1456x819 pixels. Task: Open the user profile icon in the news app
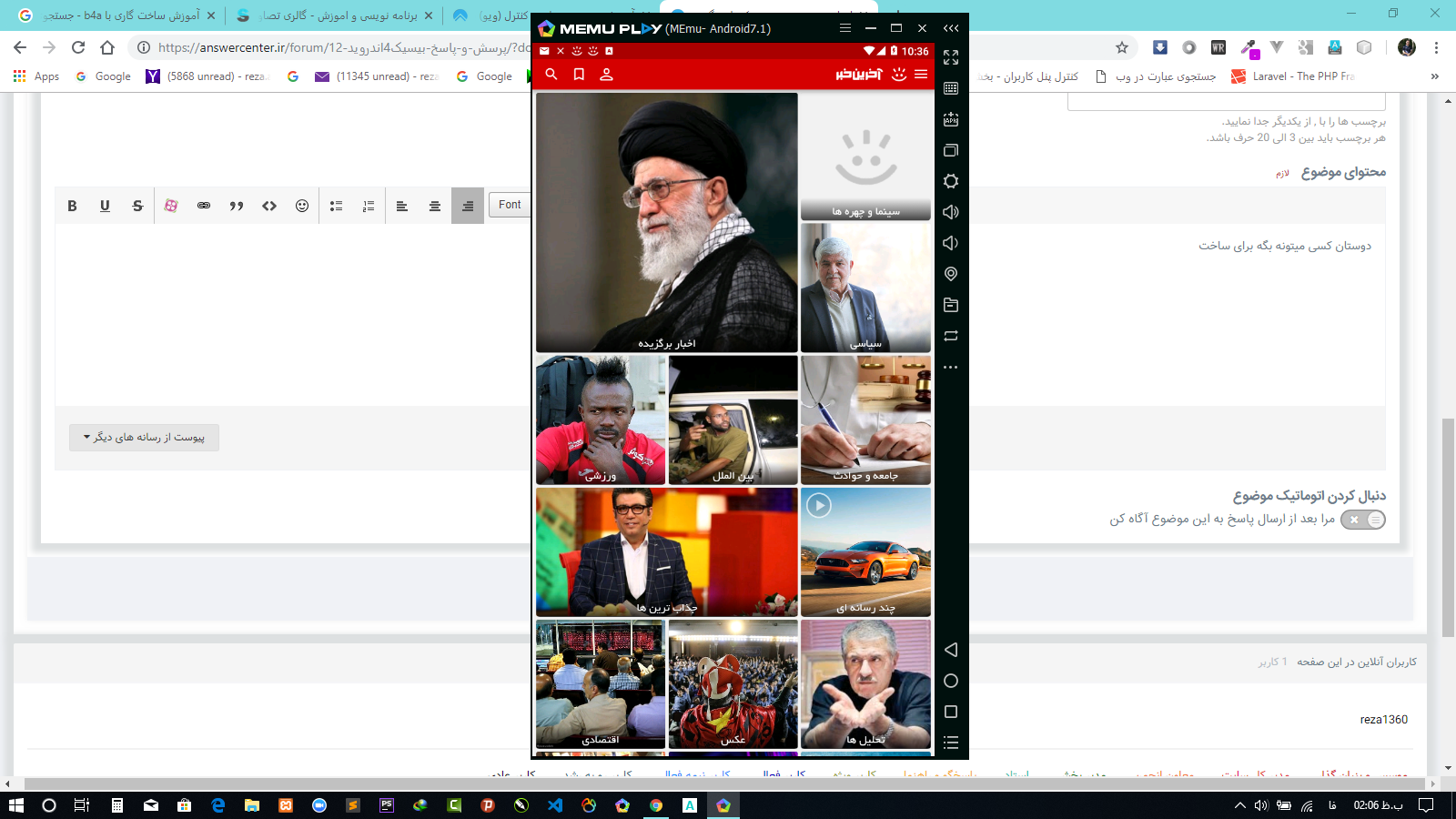[606, 75]
